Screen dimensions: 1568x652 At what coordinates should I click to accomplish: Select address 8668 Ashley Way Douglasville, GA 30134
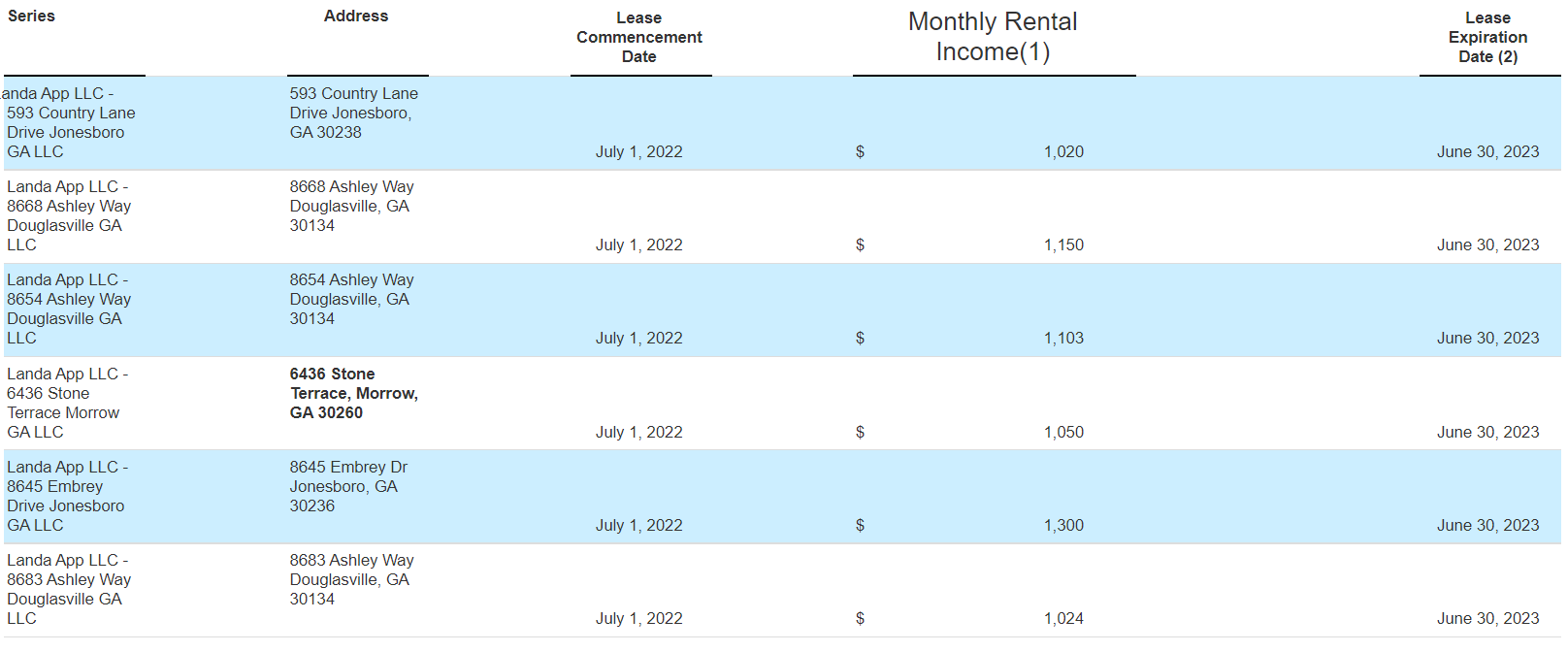click(x=352, y=206)
